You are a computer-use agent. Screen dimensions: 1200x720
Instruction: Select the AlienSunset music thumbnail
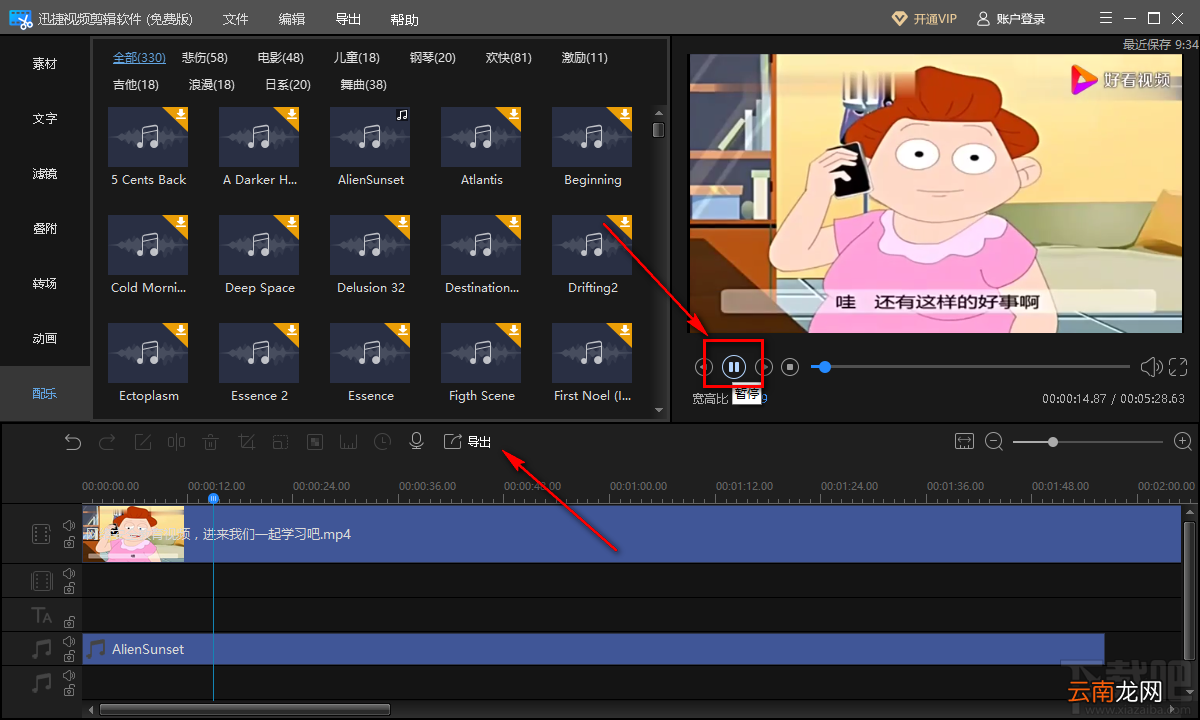371,136
